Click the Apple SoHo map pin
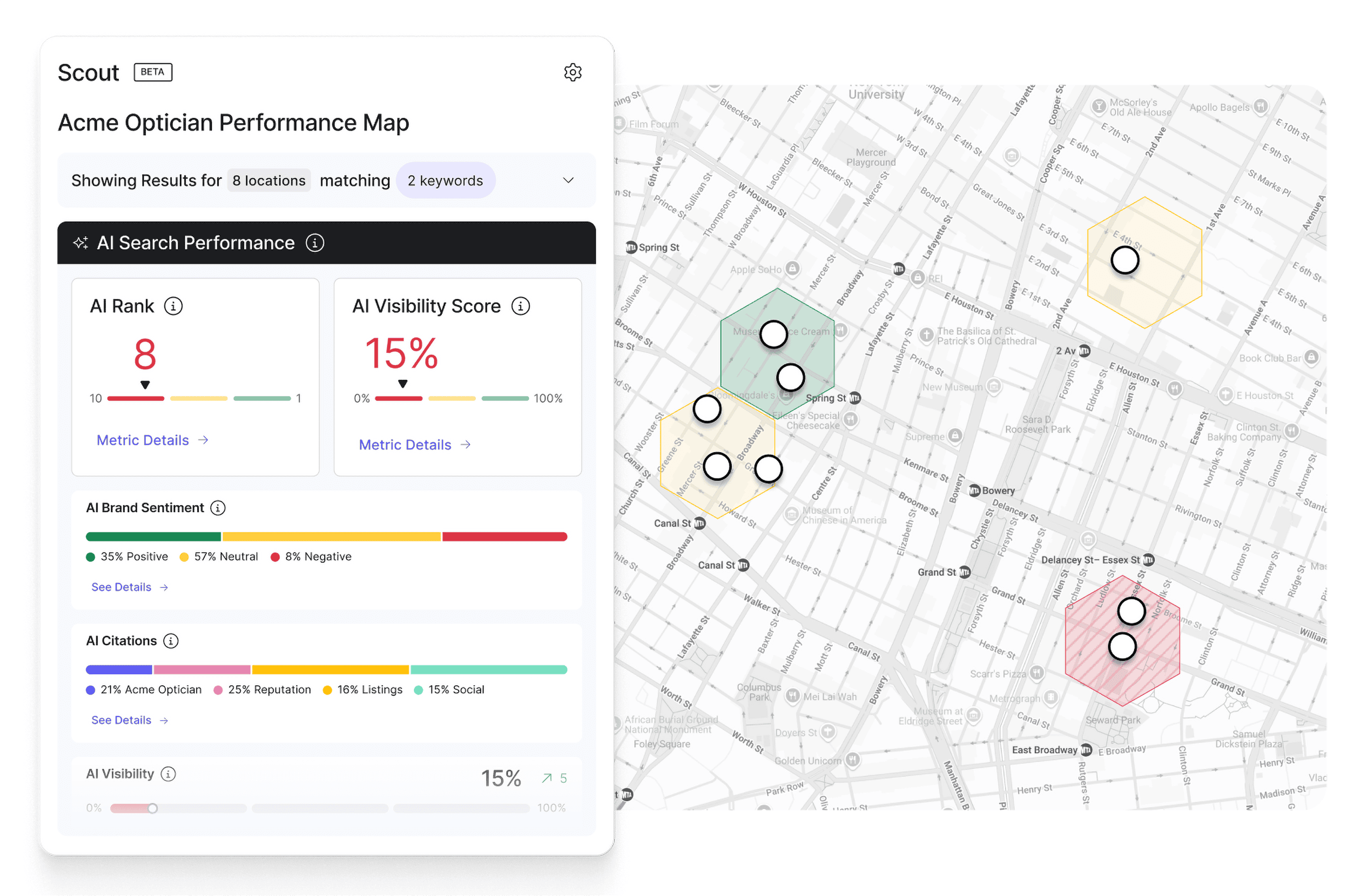This screenshot has height=896, width=1369. (x=792, y=269)
